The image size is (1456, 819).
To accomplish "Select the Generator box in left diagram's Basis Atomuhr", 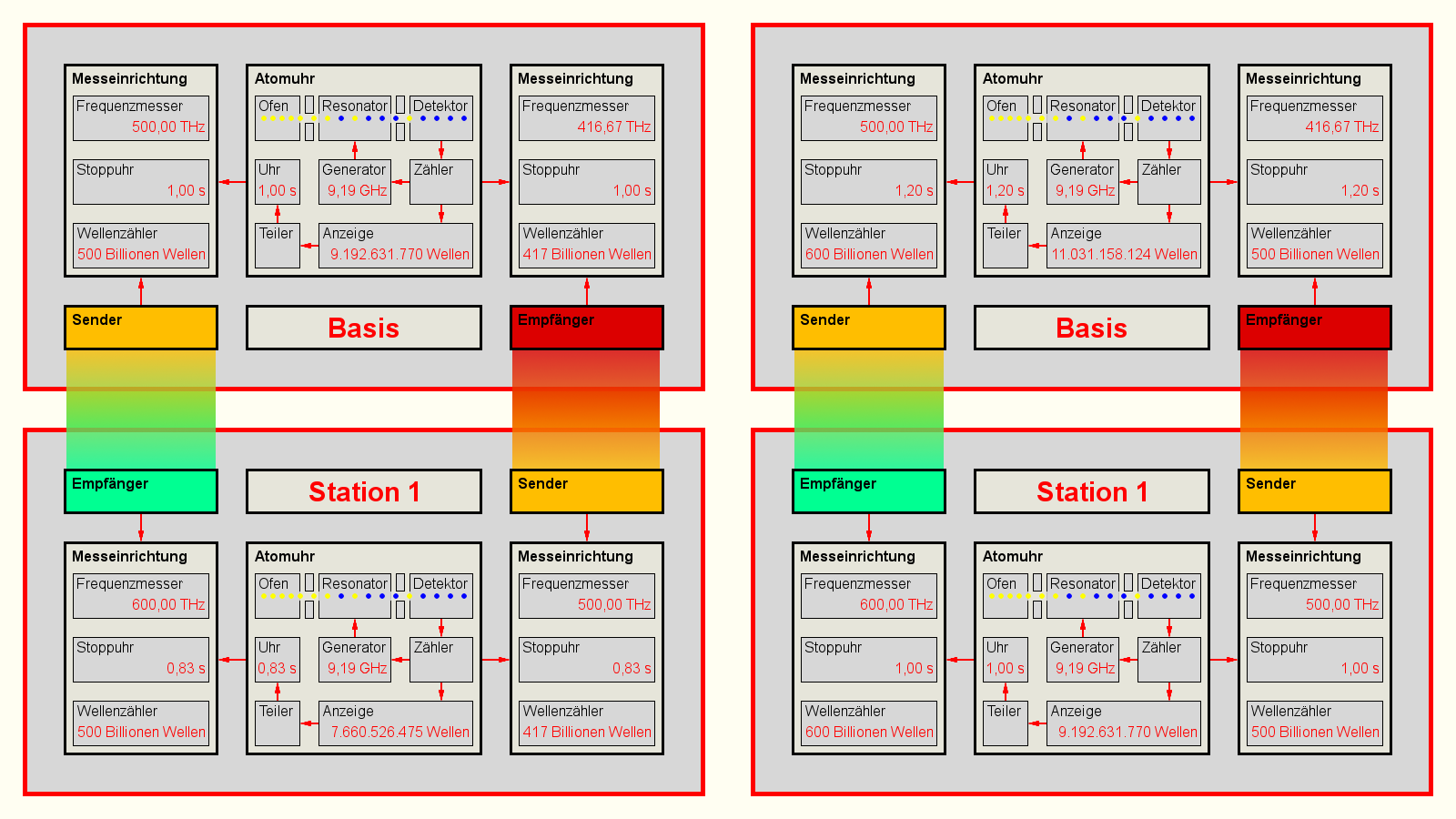I will [355, 182].
